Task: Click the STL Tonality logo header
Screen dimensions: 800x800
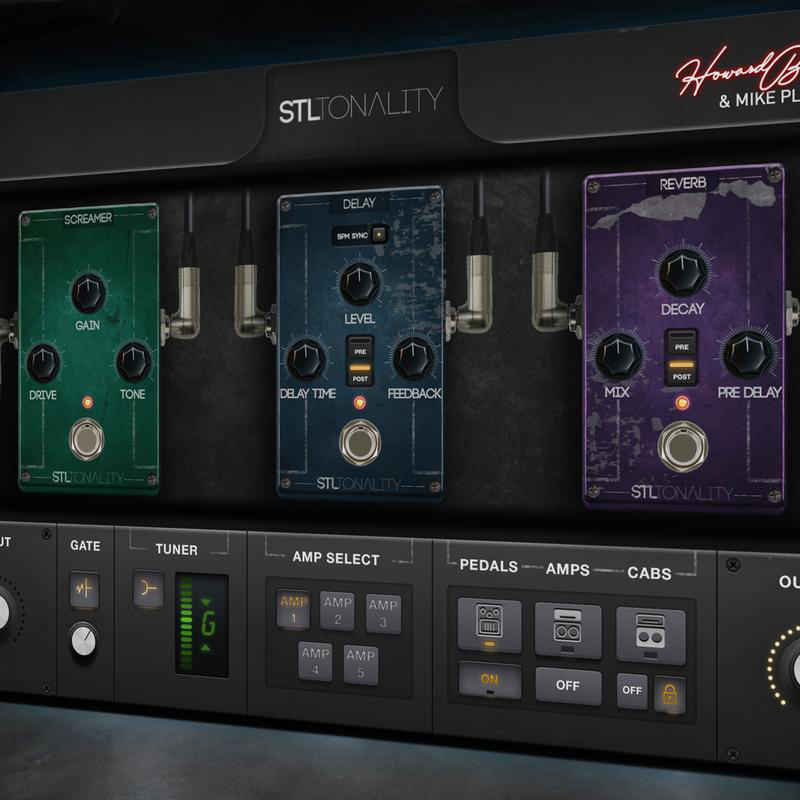Action: tap(361, 105)
